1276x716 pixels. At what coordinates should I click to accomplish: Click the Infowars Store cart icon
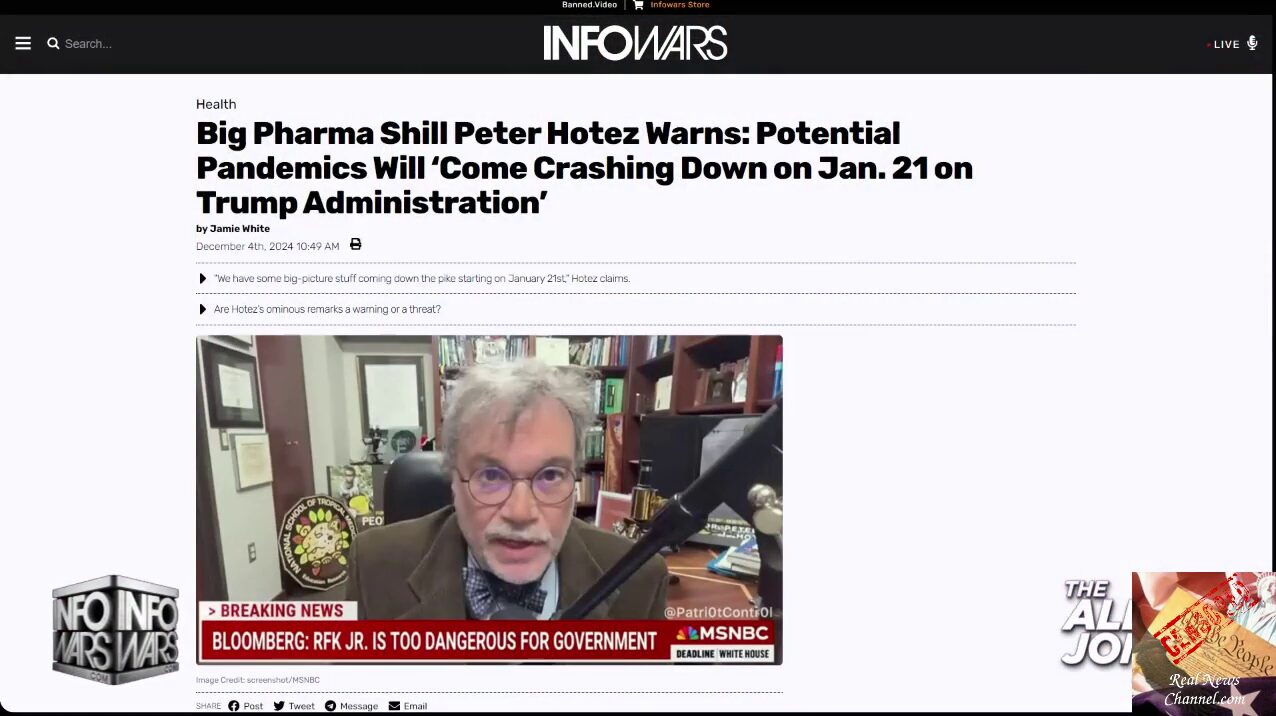638,5
